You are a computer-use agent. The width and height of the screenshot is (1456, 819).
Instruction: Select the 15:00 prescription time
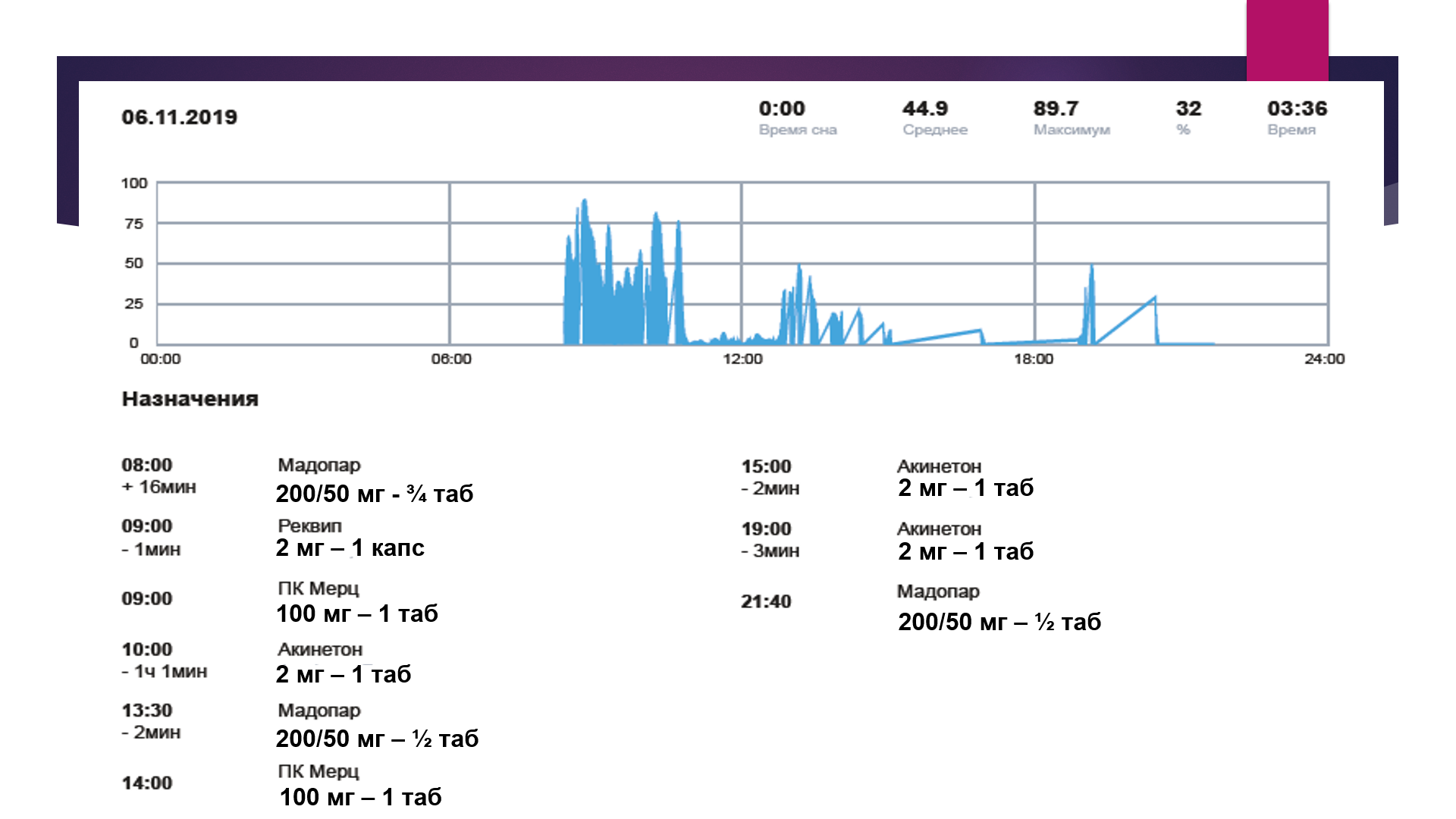pos(766,466)
